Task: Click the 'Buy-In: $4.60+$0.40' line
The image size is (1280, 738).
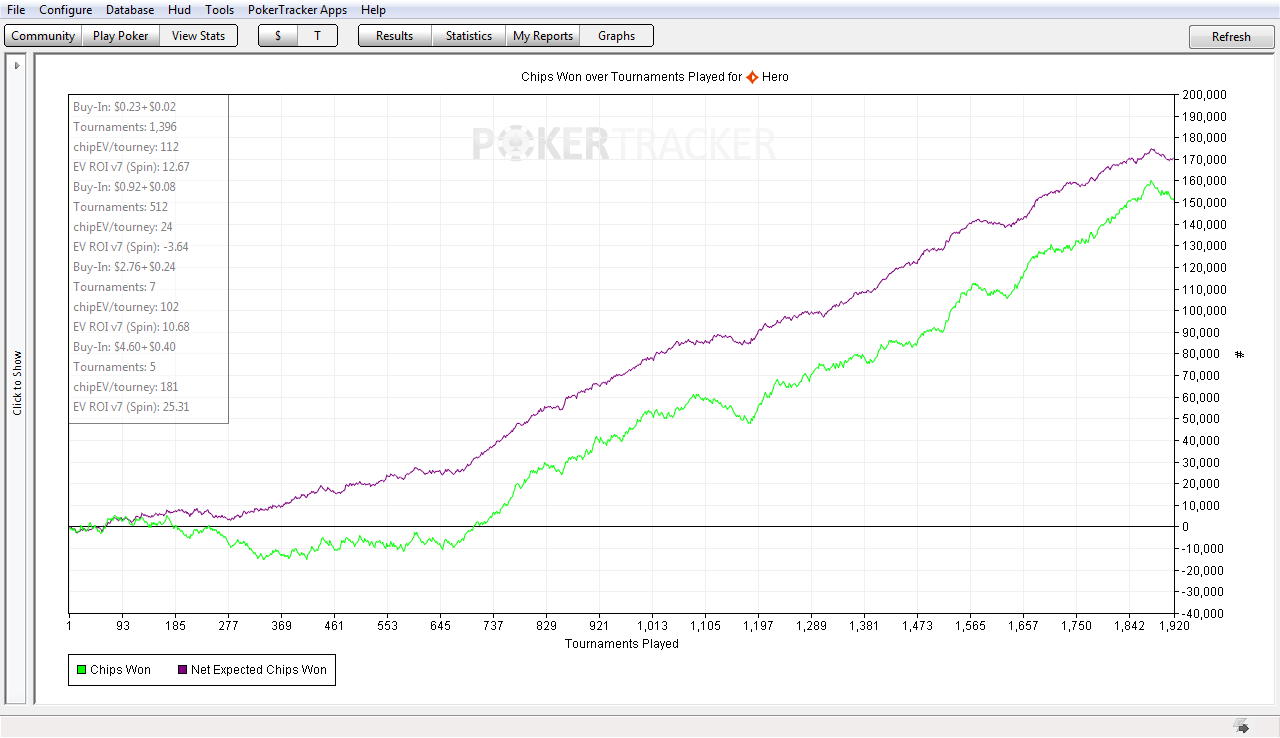Action: 124,347
